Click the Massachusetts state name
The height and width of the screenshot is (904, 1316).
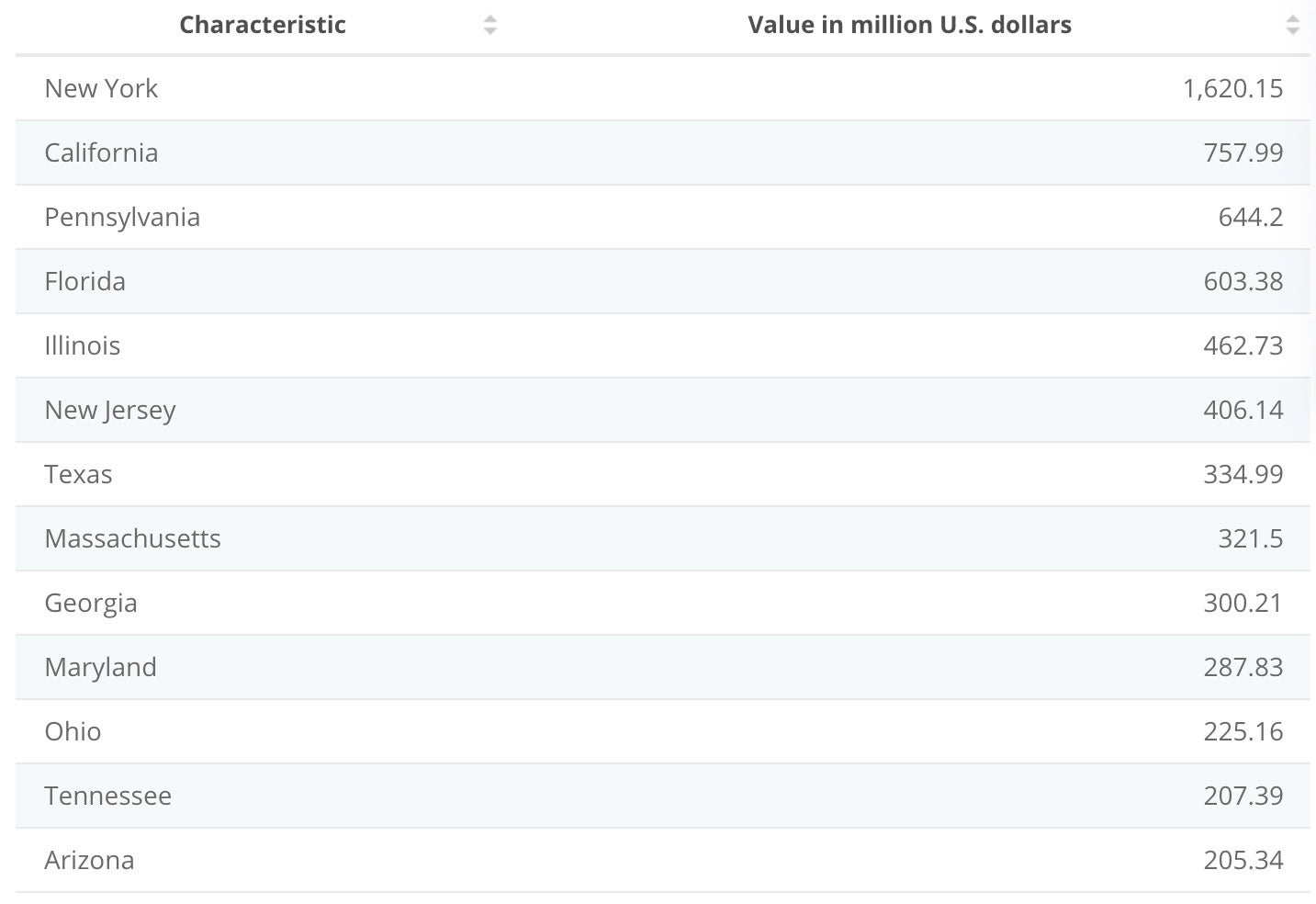132,538
